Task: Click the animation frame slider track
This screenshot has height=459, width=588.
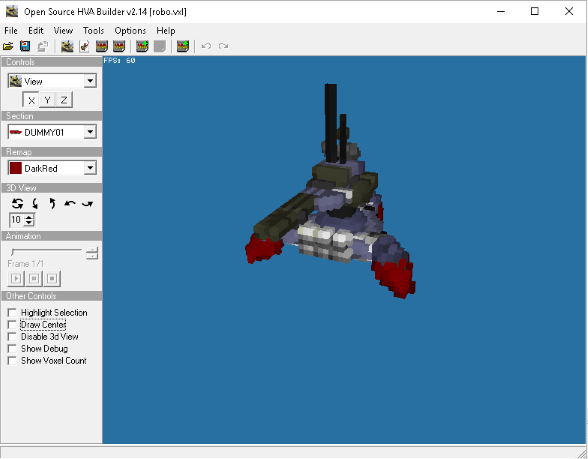Action: (x=46, y=250)
